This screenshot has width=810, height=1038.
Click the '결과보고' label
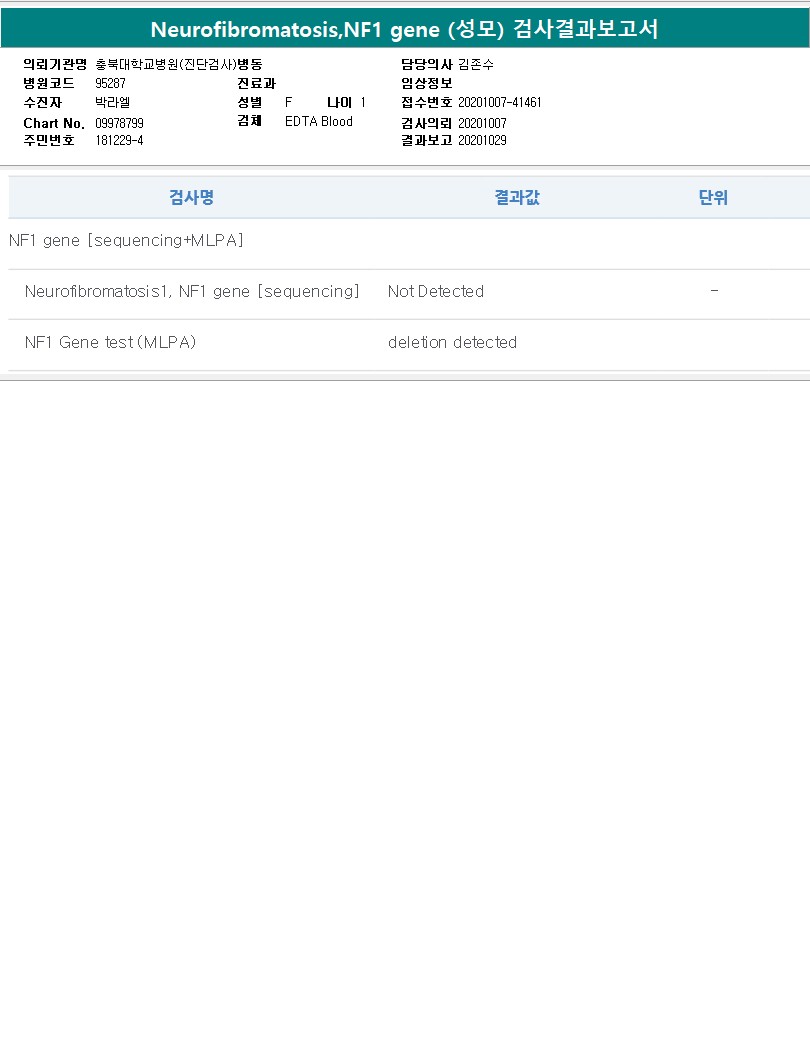(427, 140)
